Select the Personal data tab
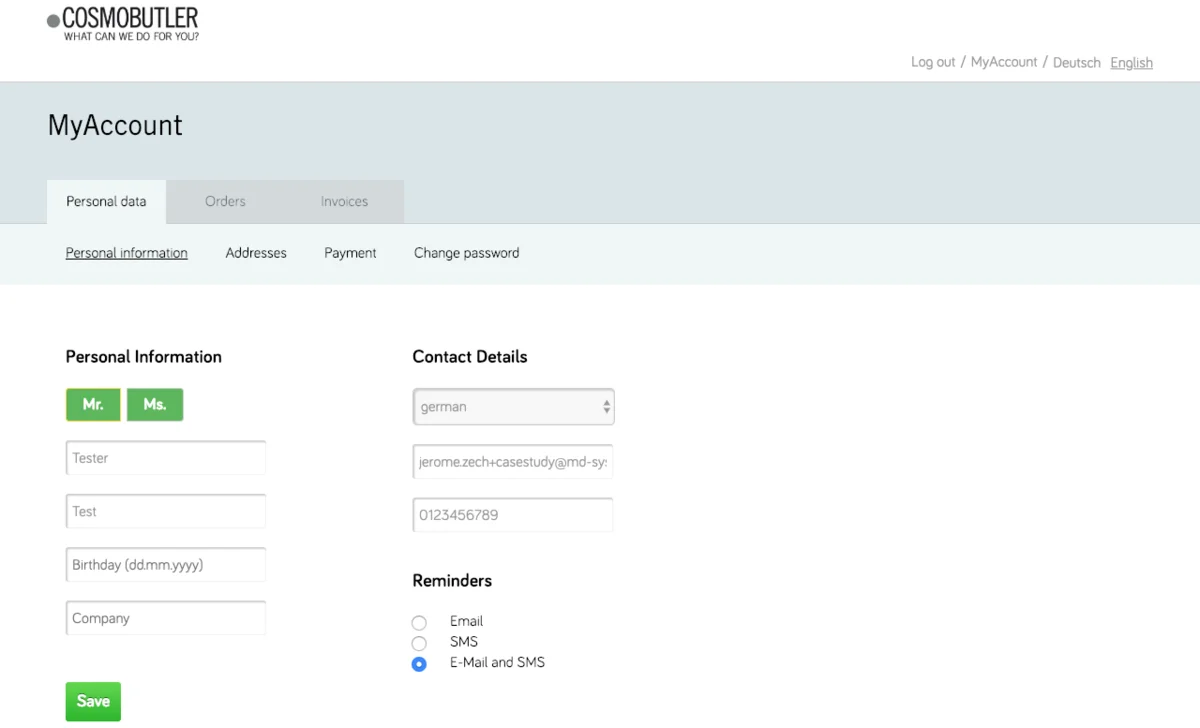 106,201
